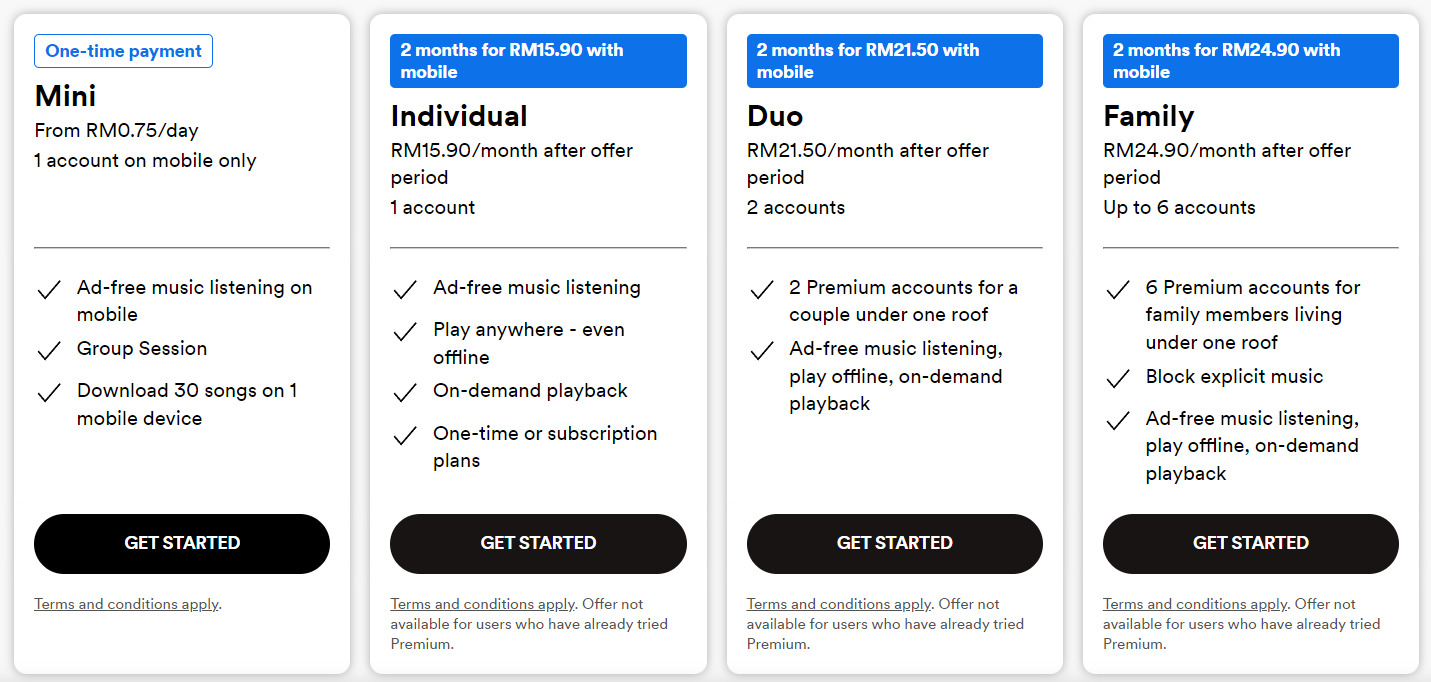1431x682 pixels.
Task: Click checkmark beside Play anywhere - even offline
Action: tap(405, 332)
